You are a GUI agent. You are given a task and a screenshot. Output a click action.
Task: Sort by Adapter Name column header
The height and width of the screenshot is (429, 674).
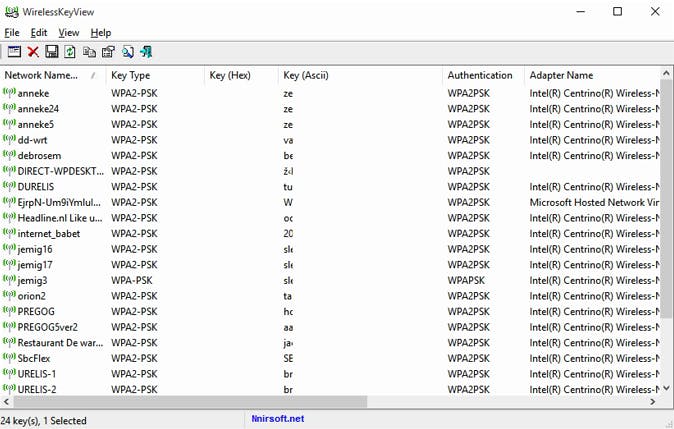click(x=592, y=75)
